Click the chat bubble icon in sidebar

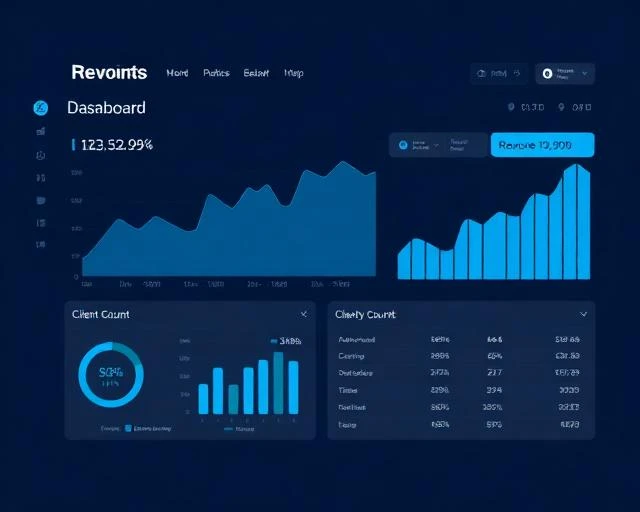41,200
